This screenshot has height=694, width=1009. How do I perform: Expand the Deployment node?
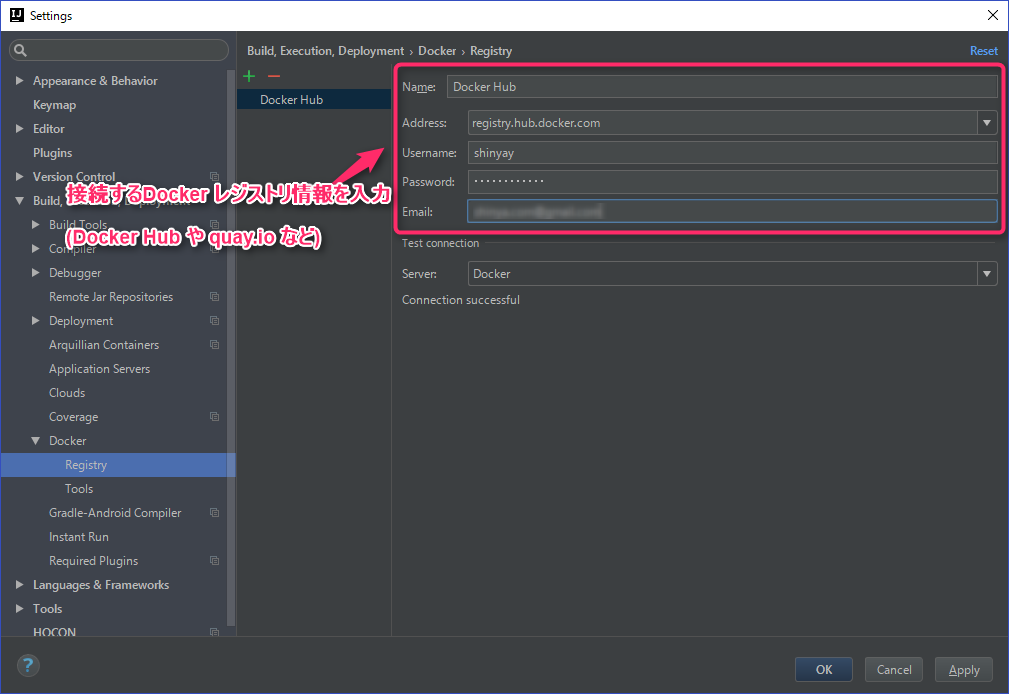click(x=35, y=321)
